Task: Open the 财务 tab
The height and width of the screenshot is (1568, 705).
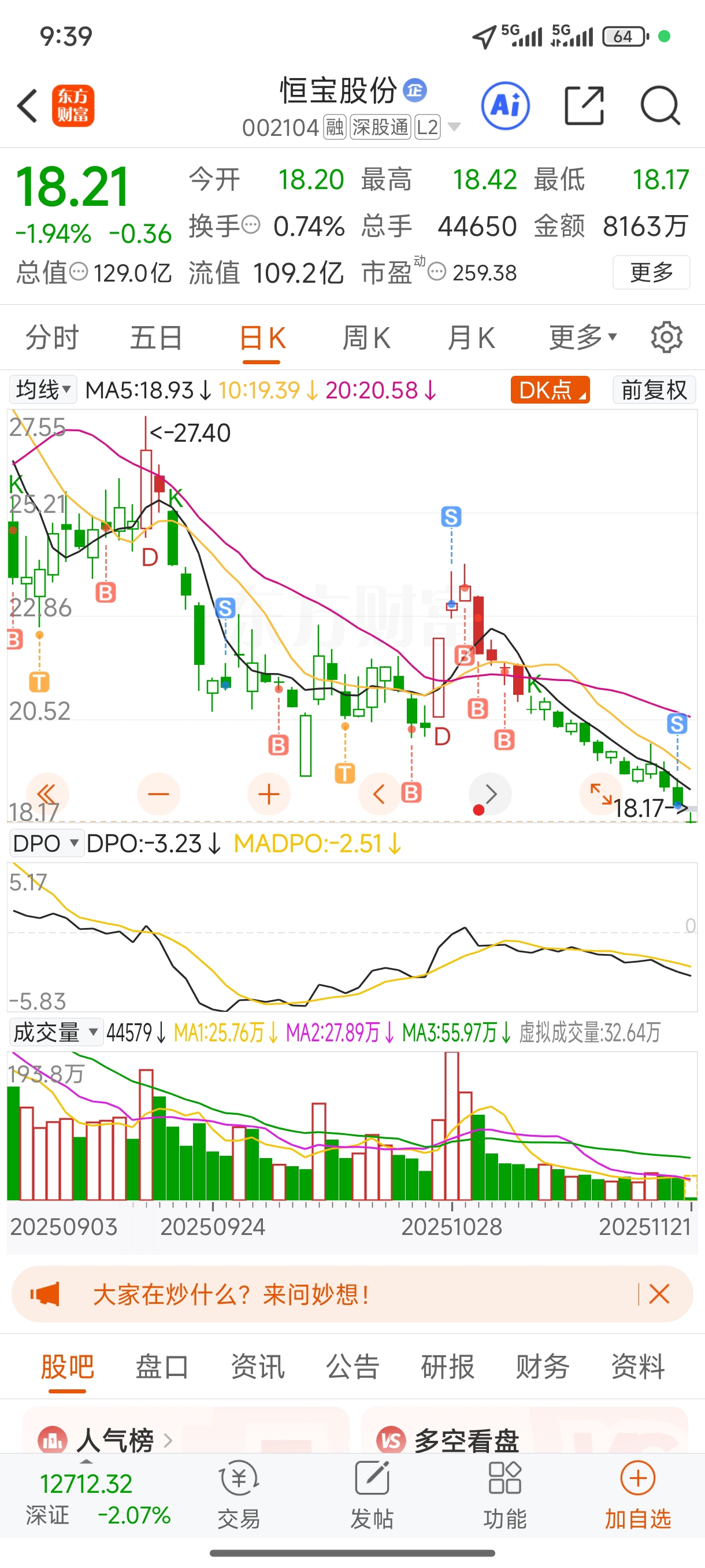Action: (543, 1367)
